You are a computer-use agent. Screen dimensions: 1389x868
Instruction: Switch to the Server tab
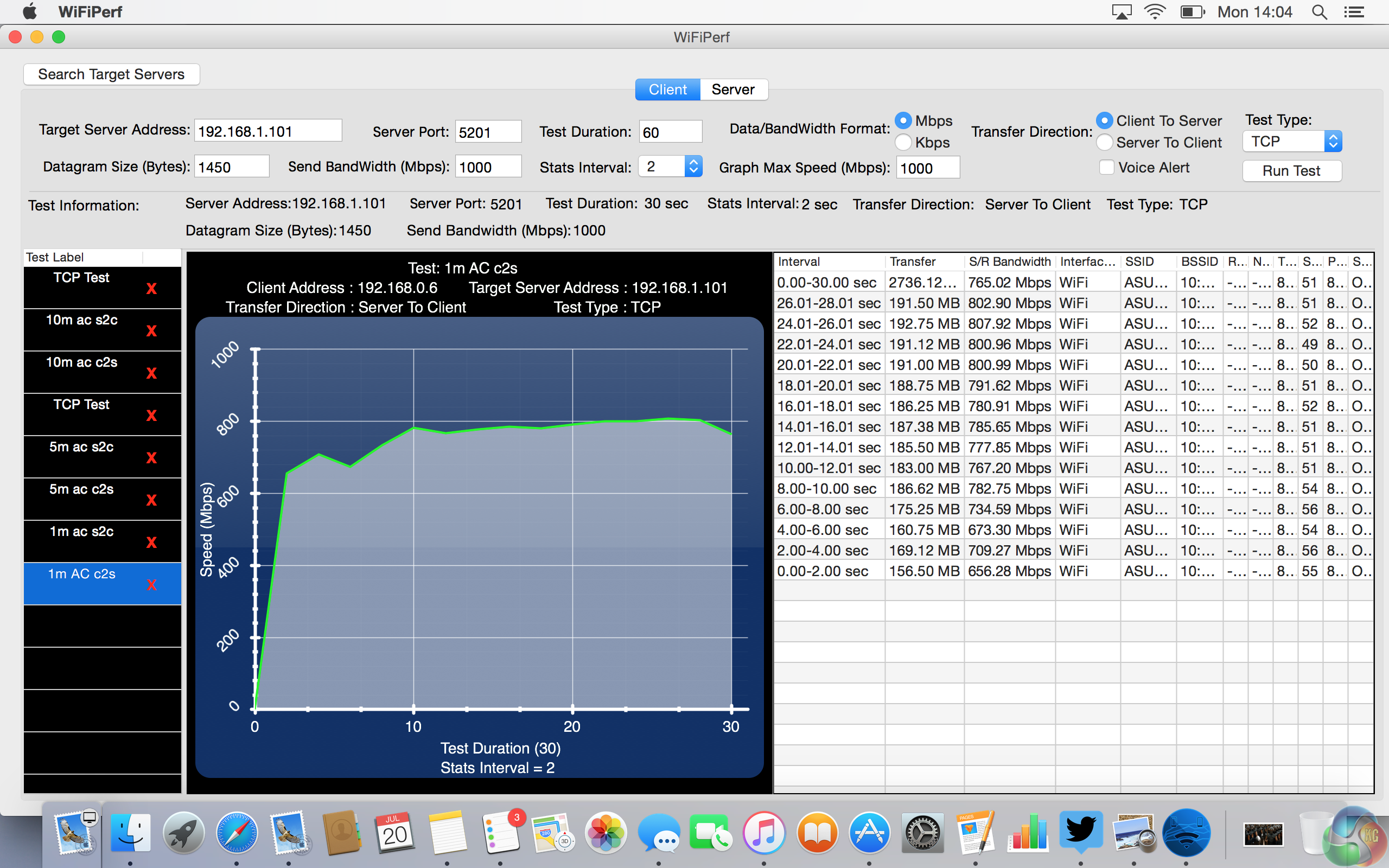pyautogui.click(x=732, y=90)
